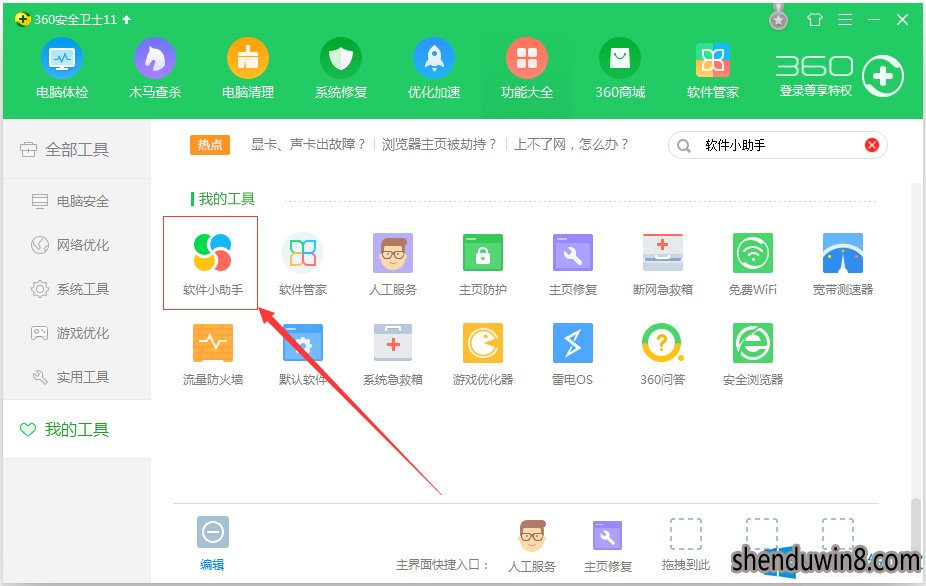926x586 pixels.
Task: Open 功能大全 grid icon
Action: coord(527,58)
